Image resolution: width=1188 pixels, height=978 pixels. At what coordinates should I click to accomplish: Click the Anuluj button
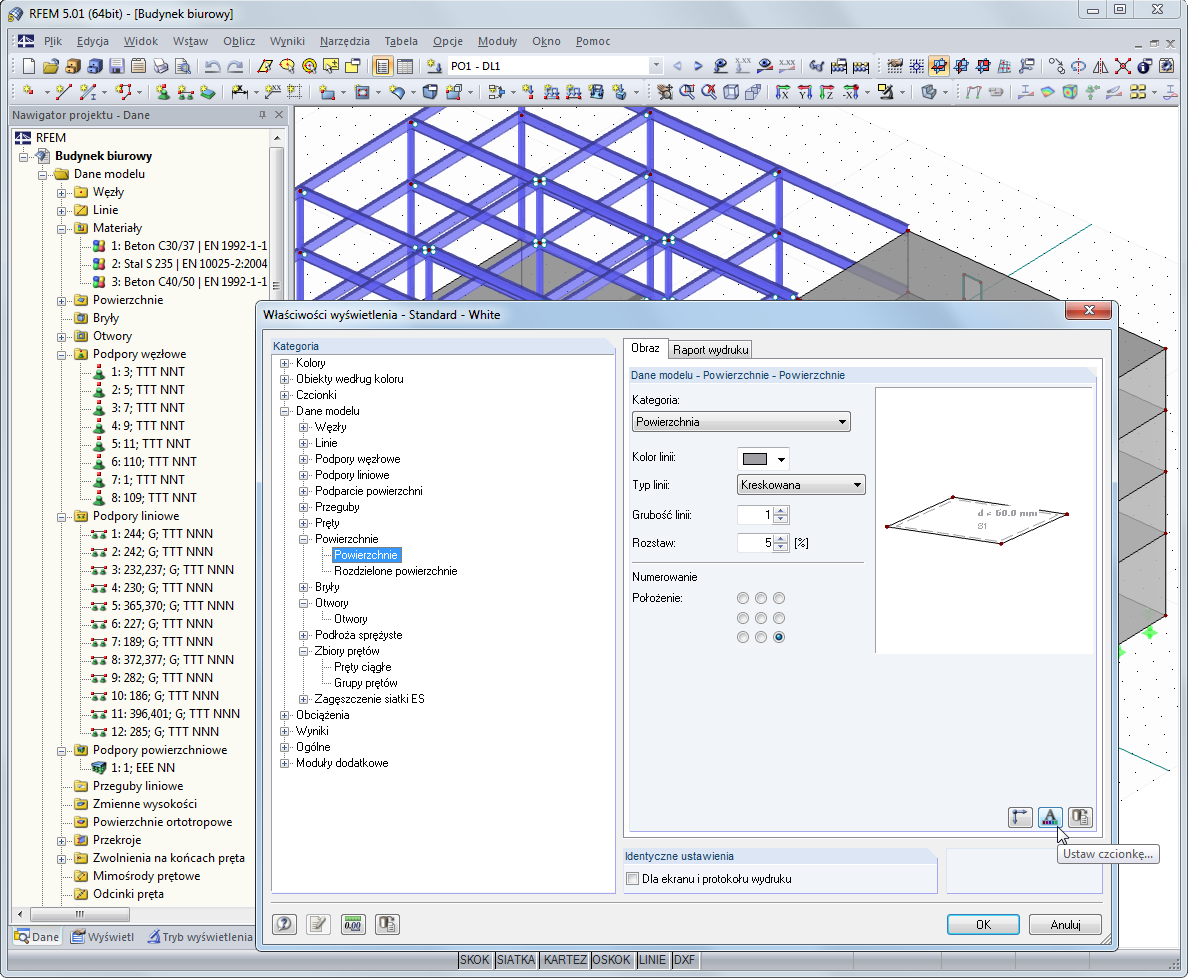point(1065,924)
